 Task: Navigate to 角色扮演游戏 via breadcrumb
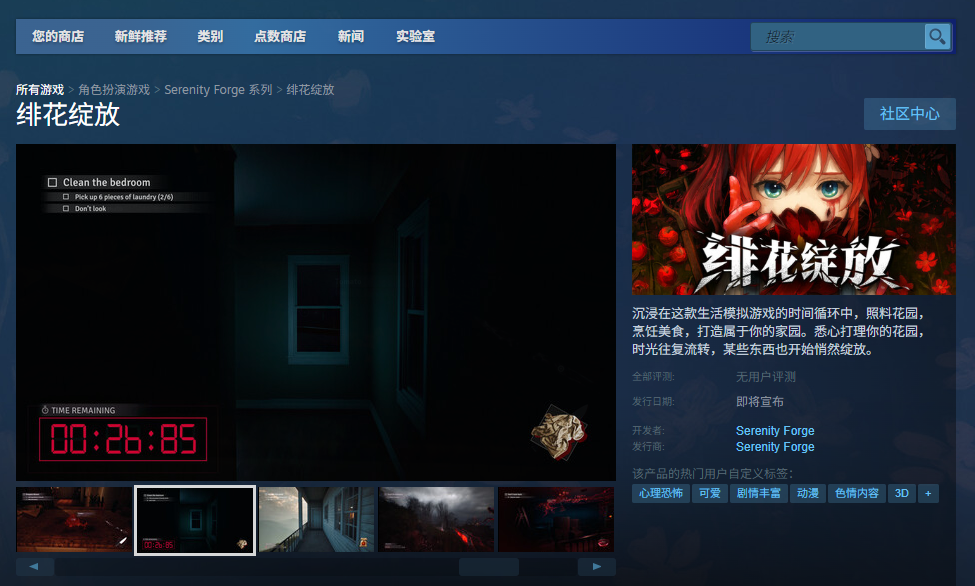(x=112, y=89)
